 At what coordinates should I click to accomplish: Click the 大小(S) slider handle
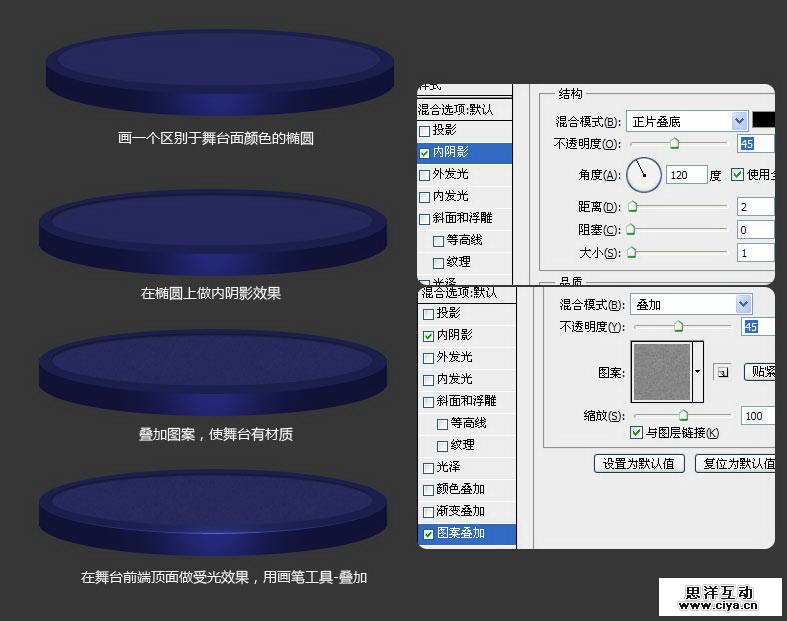(632, 252)
